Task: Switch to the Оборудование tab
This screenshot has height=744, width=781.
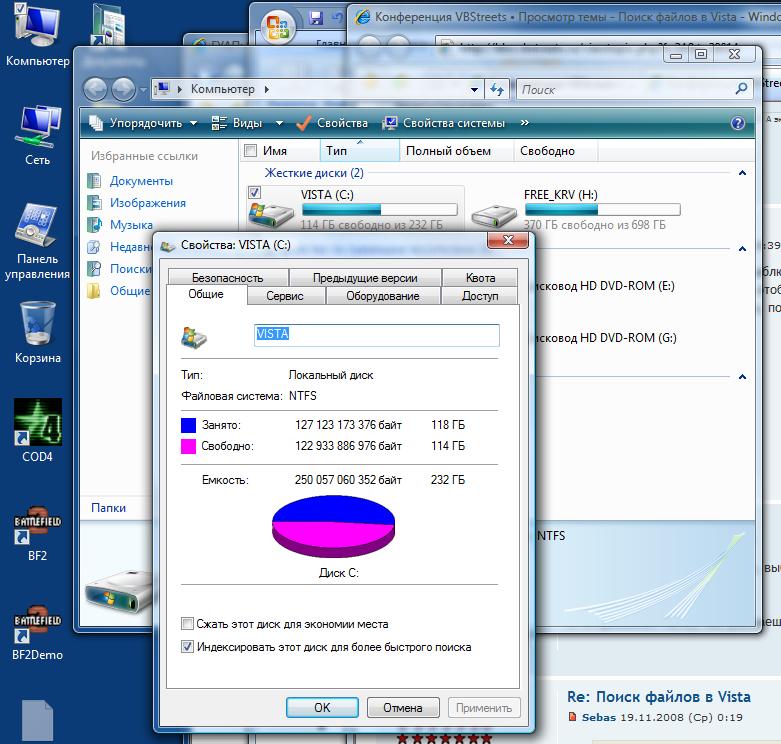Action: point(383,295)
